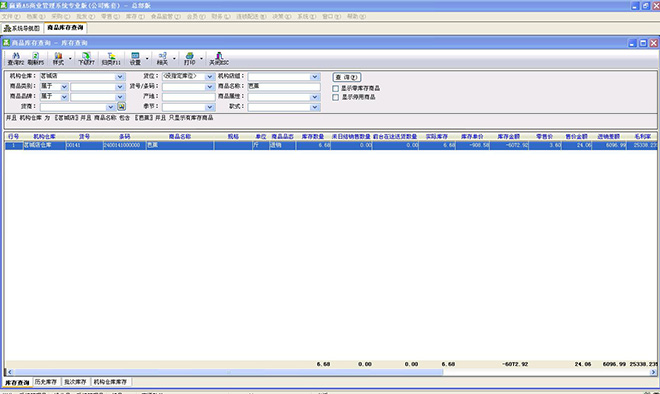Open the 样式 style toolbar icon
Viewport: 660px width, 394px height.
pyautogui.click(x=58, y=59)
